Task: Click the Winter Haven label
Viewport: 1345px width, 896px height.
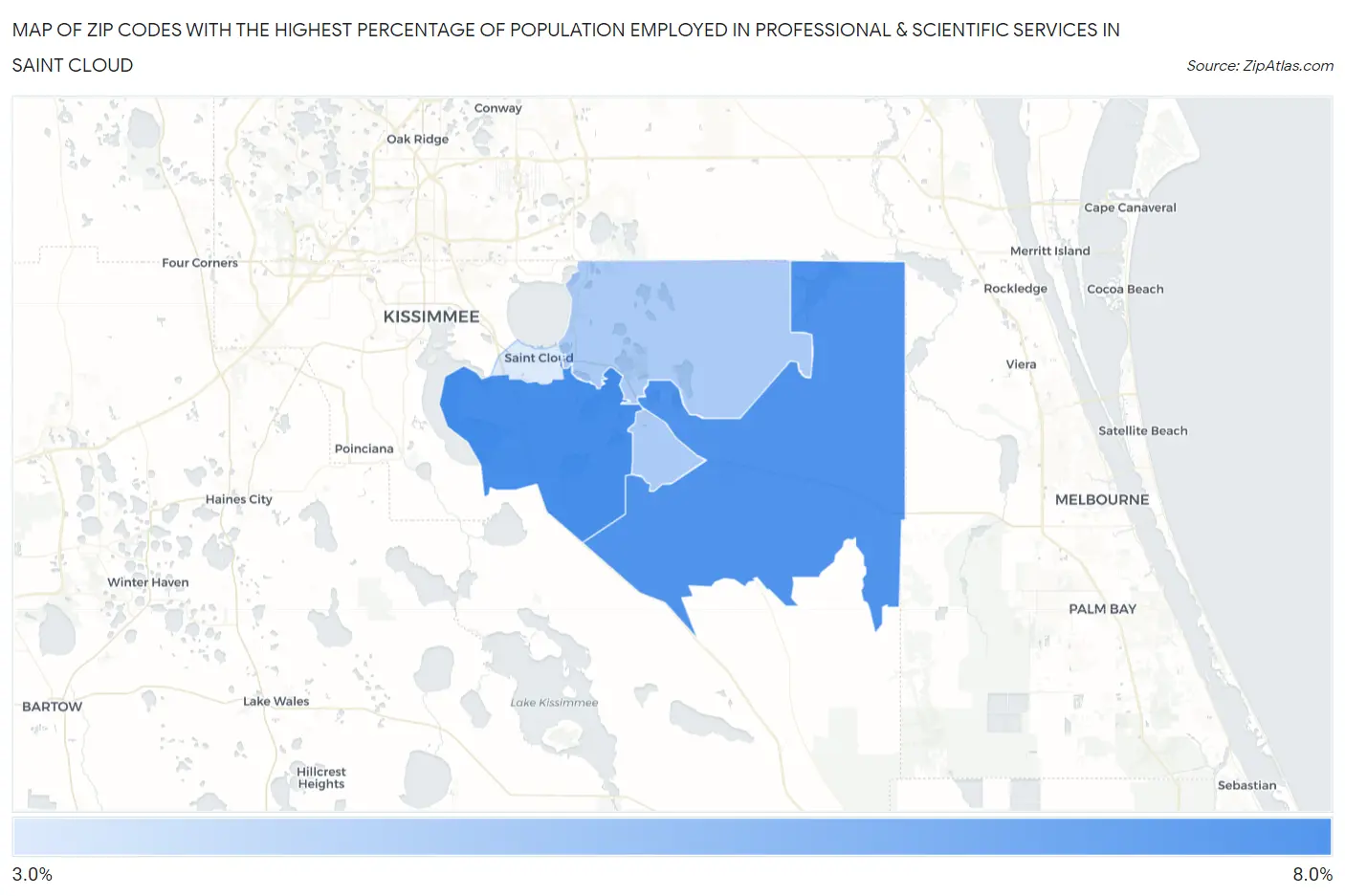Action: pyautogui.click(x=147, y=582)
